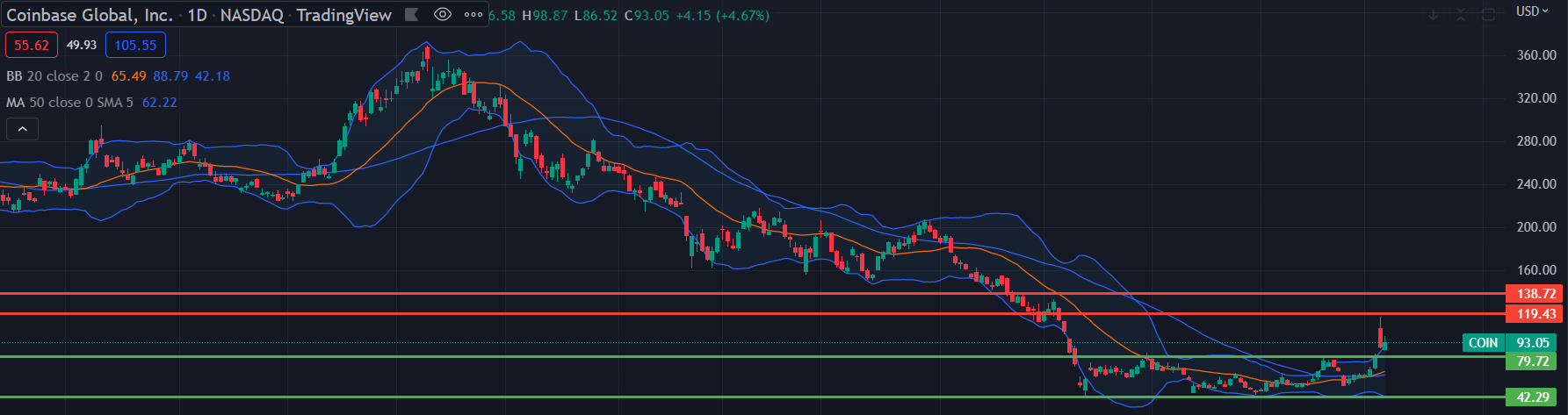Click the 79.72 green price label
This screenshot has width=1568, height=415.
tap(1531, 361)
